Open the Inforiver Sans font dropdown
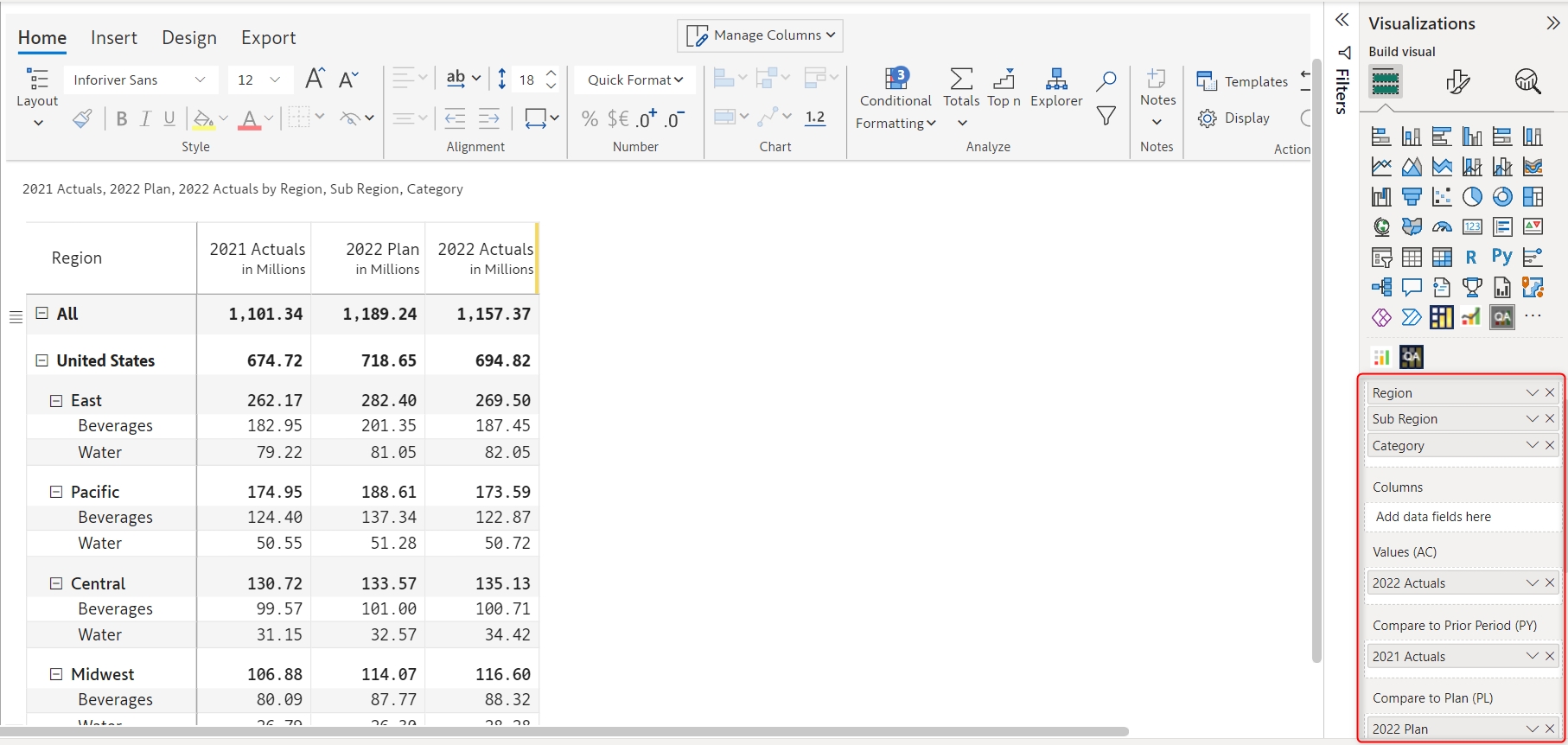 tap(139, 80)
